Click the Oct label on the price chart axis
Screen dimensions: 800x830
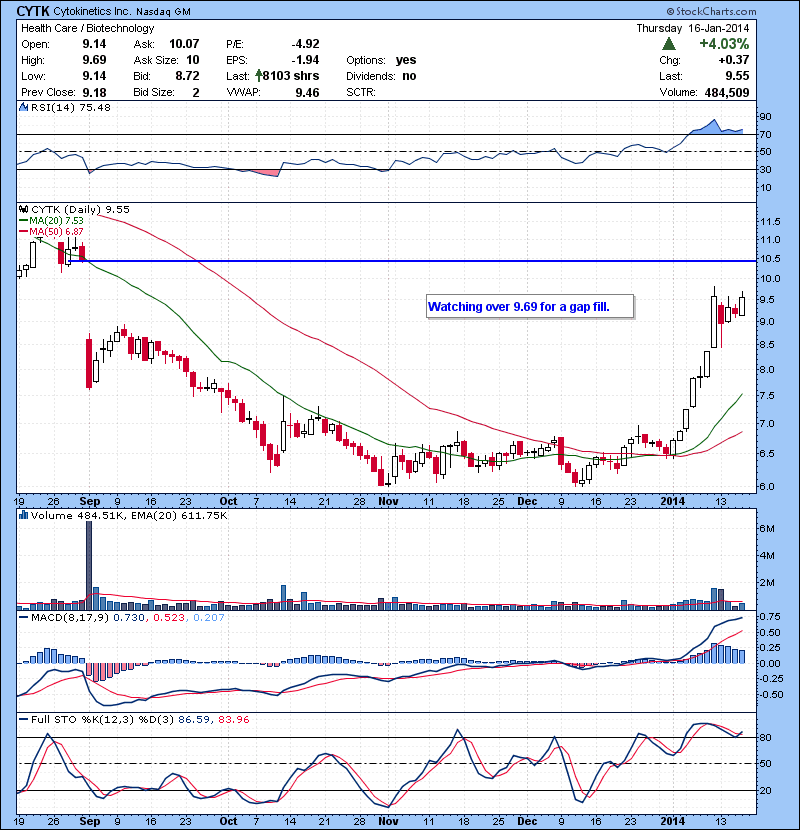(x=228, y=501)
